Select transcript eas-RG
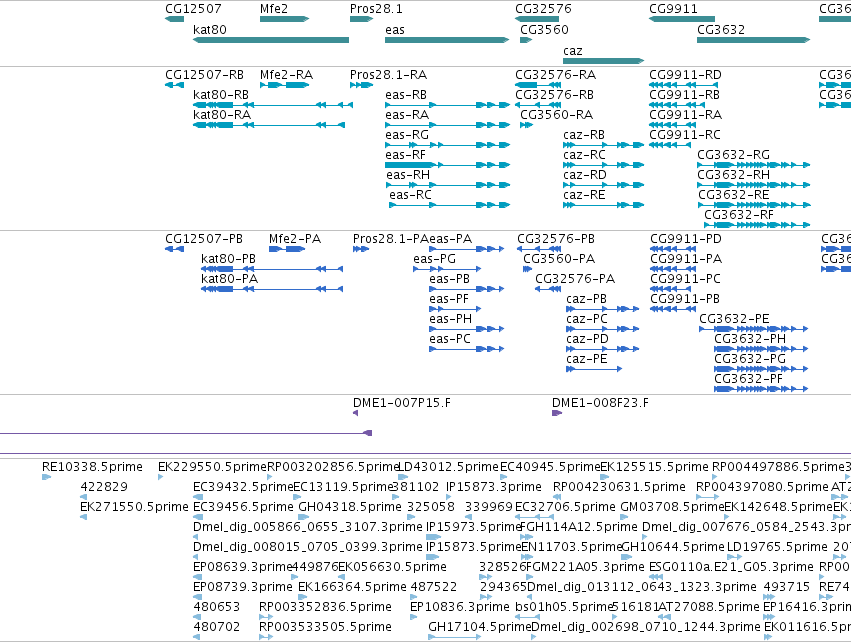The width and height of the screenshot is (851, 642). coord(407,135)
